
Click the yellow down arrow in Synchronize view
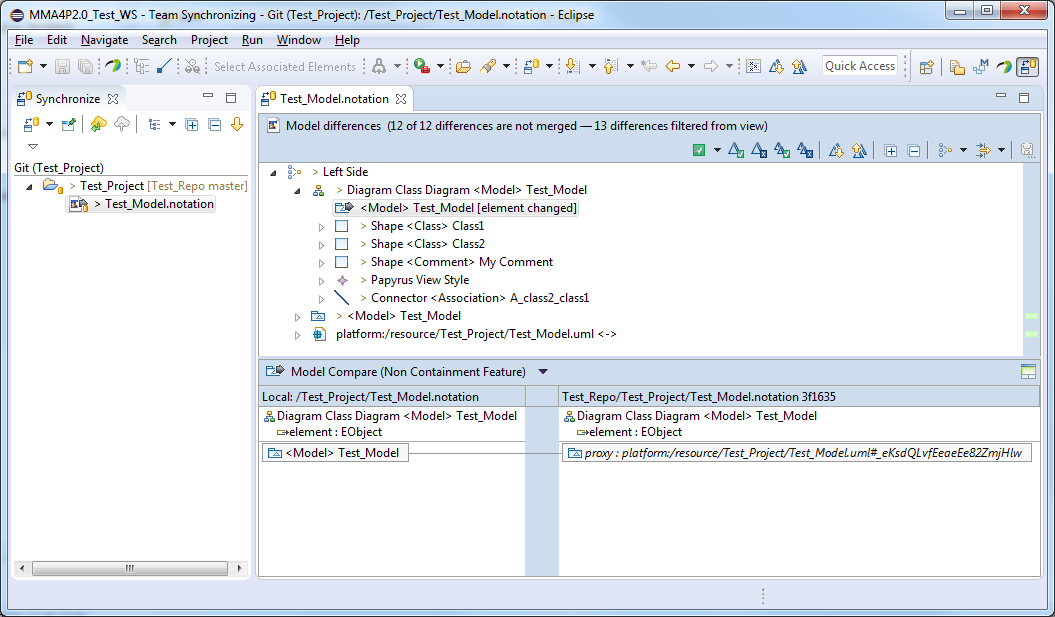[x=237, y=124]
